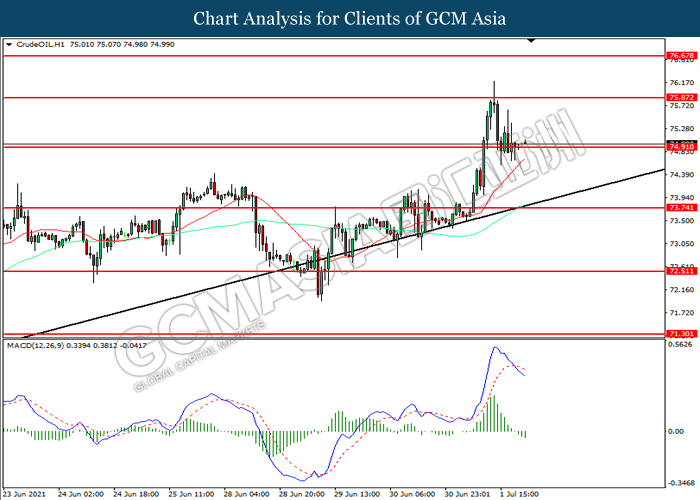Click the 1 Jul 15:00 time label
Image resolution: width=700 pixels, height=500 pixels.
point(518,494)
